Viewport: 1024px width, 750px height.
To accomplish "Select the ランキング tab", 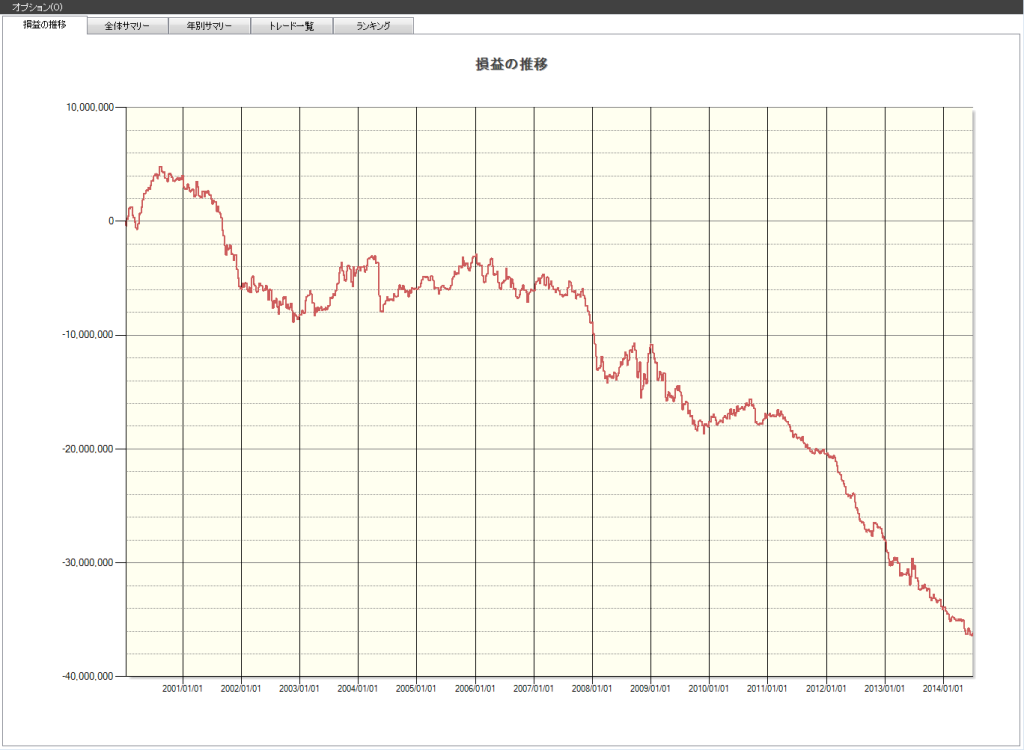I will (373, 26).
